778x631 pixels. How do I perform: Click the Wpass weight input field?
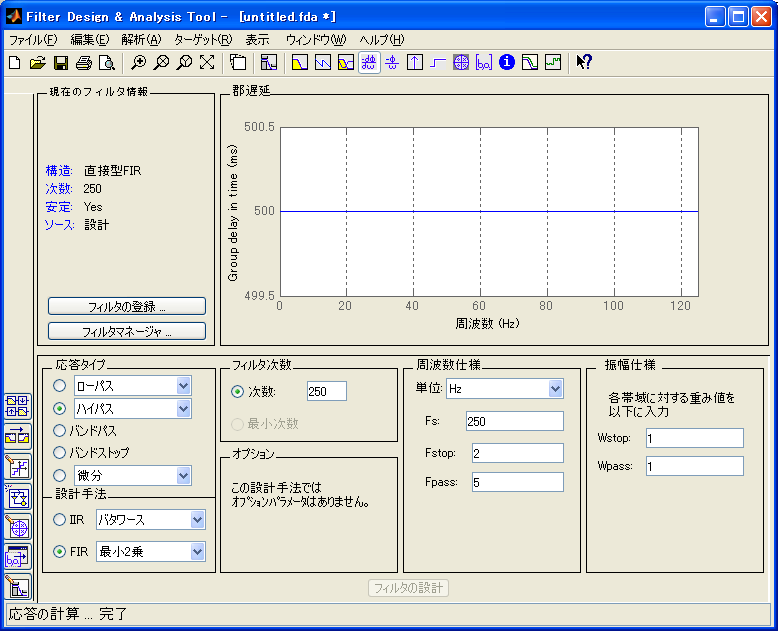click(x=695, y=466)
